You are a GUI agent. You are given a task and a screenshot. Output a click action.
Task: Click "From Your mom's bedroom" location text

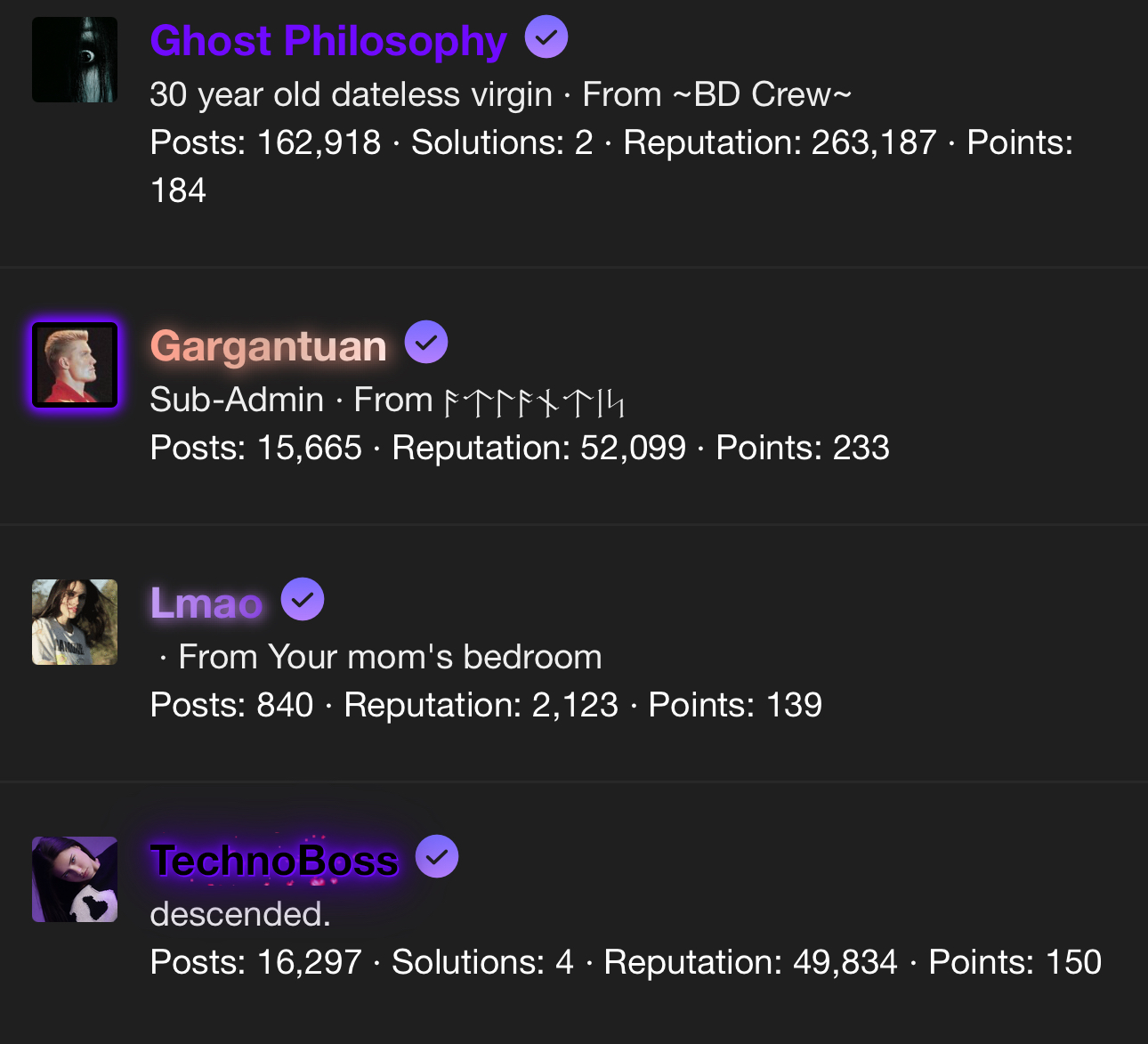(x=390, y=657)
